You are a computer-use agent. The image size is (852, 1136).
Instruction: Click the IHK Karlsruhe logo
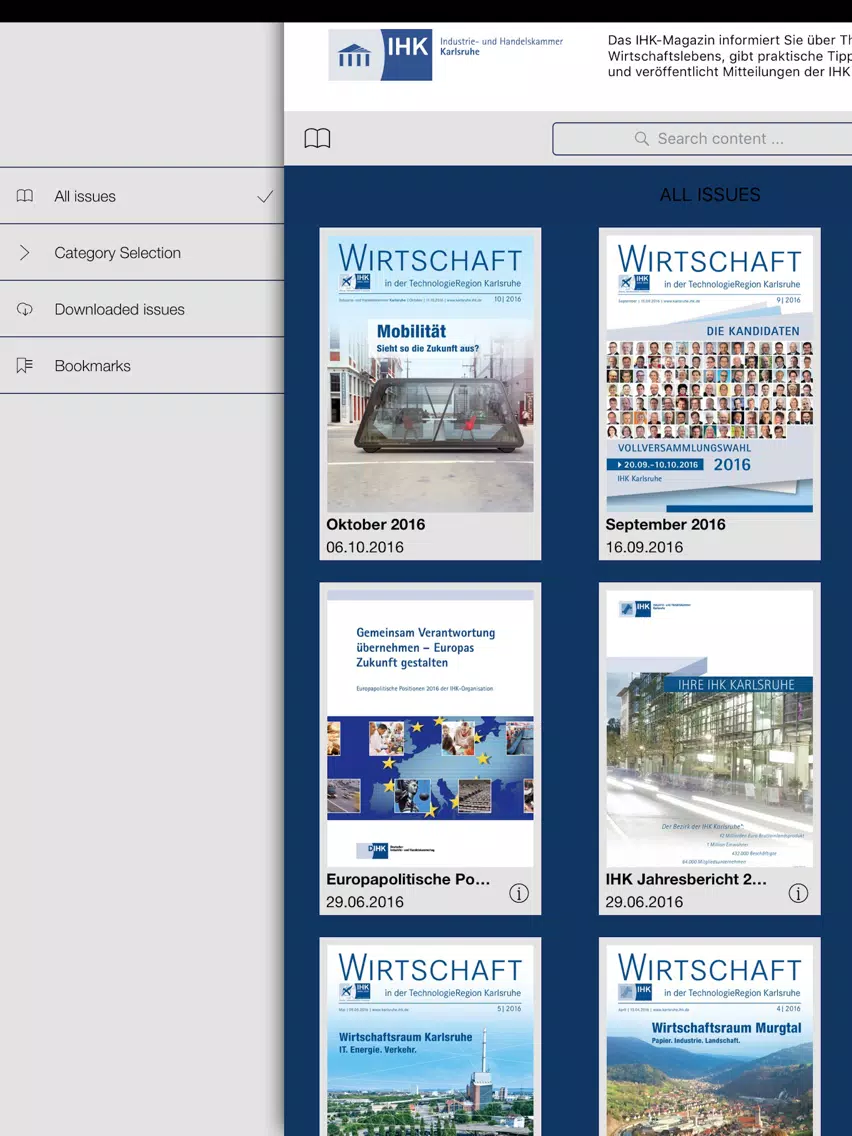[x=380, y=55]
